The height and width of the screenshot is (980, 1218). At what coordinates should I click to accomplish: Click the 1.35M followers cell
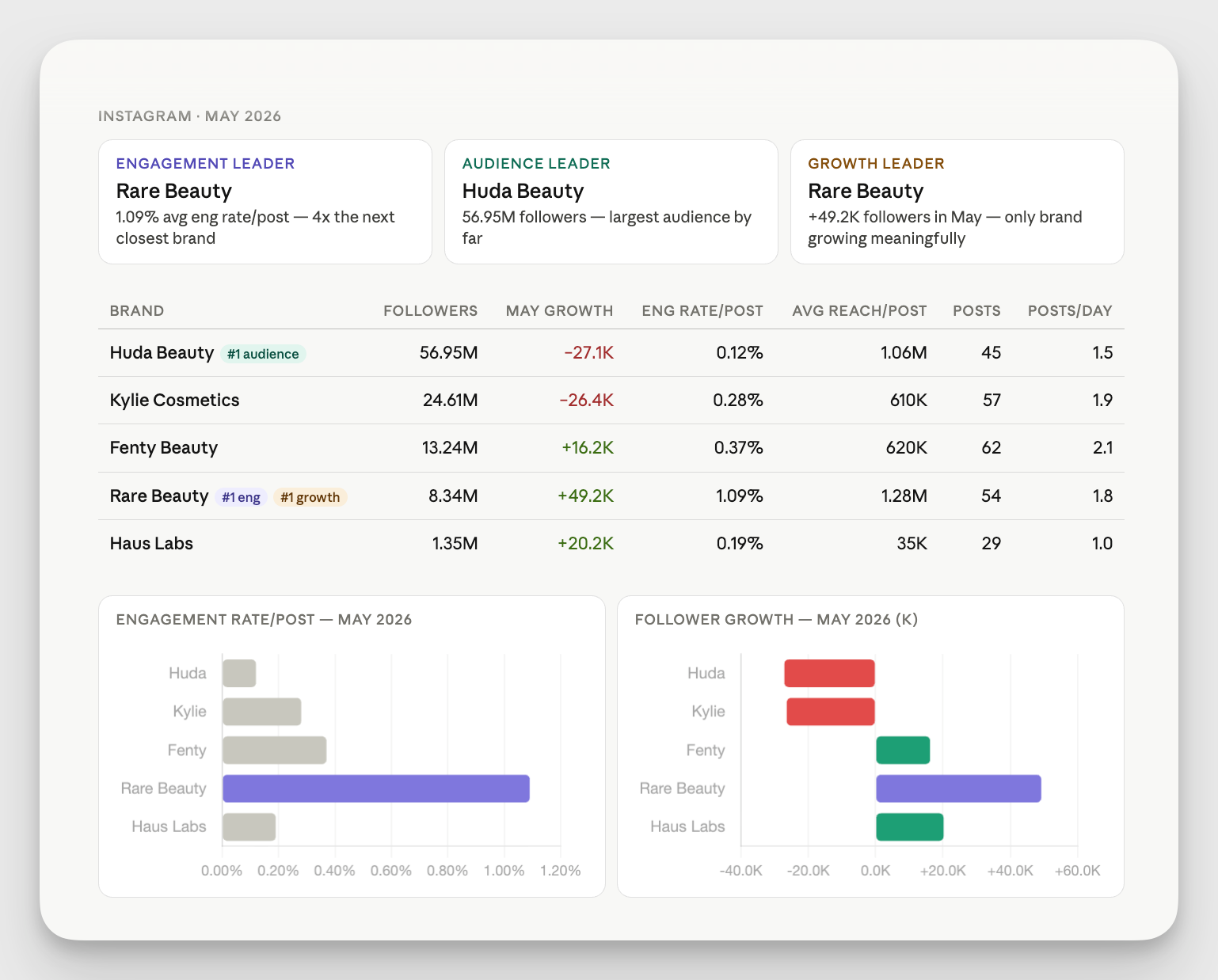click(x=455, y=544)
